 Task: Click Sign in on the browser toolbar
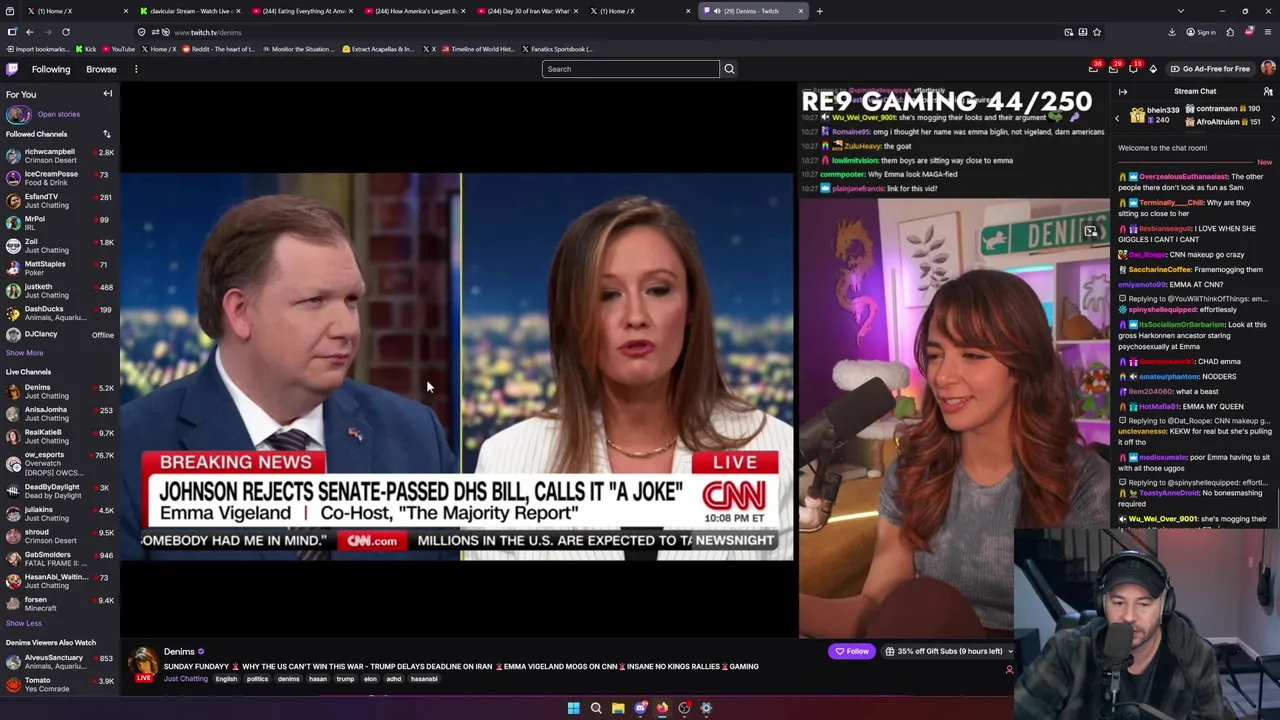click(x=1201, y=32)
